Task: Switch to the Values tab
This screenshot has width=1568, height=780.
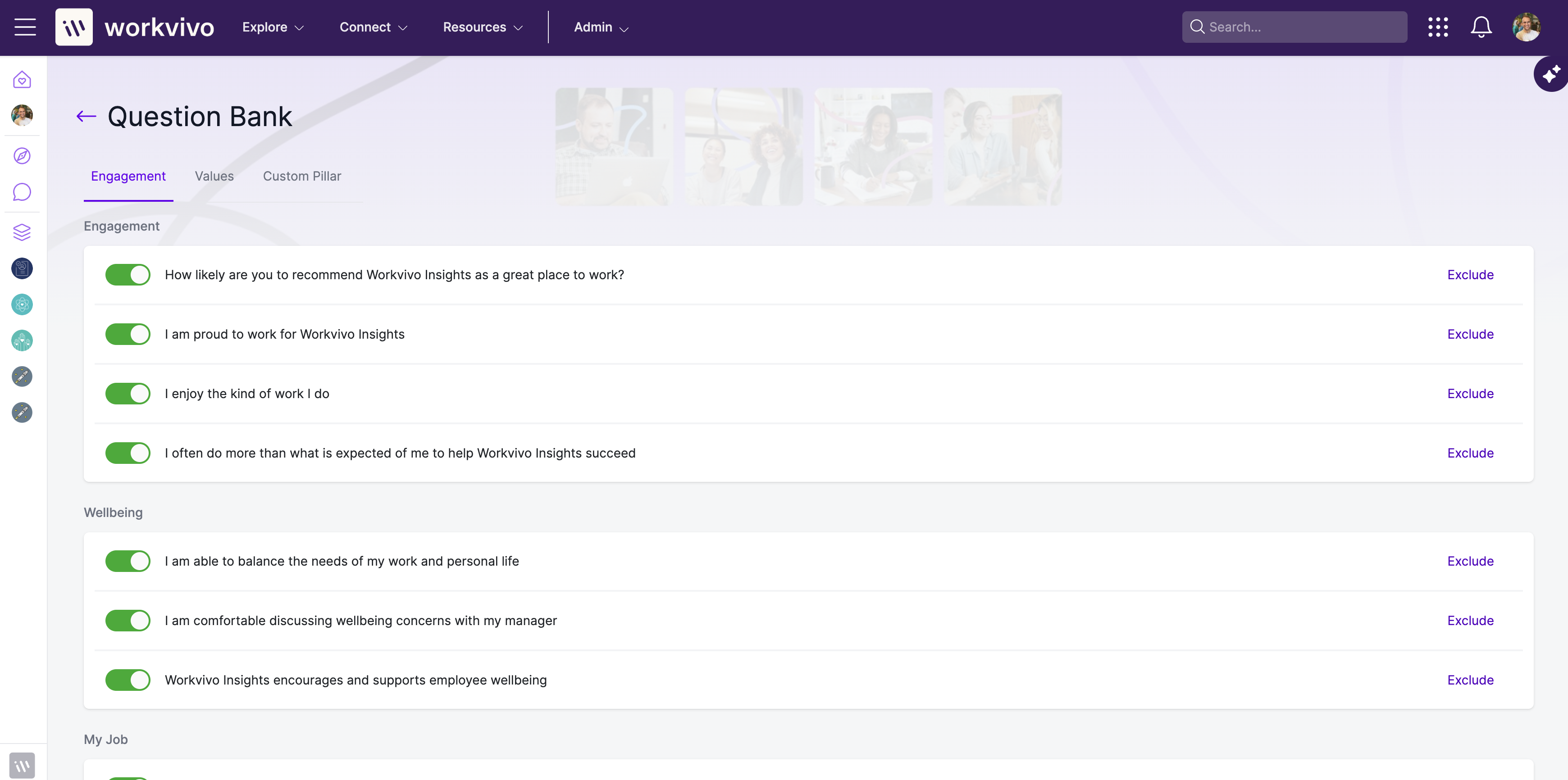Action: [214, 176]
